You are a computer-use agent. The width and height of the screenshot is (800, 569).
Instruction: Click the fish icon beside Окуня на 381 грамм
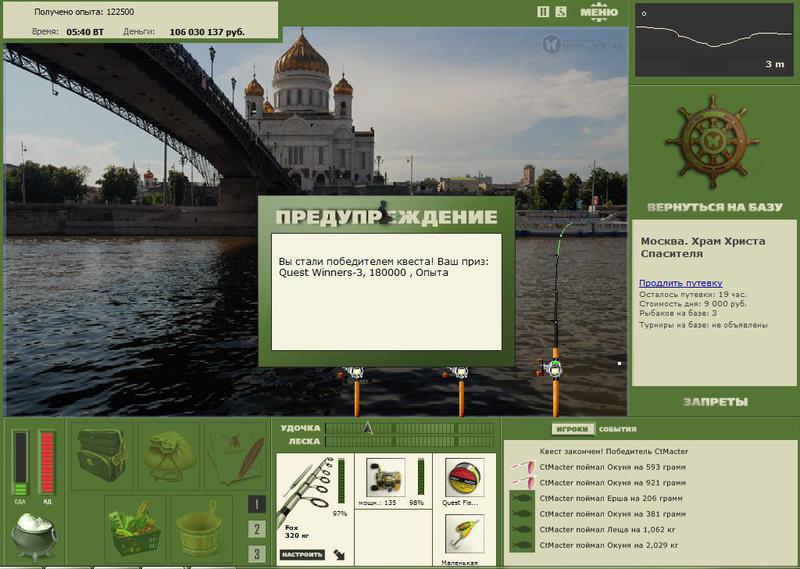coord(522,514)
